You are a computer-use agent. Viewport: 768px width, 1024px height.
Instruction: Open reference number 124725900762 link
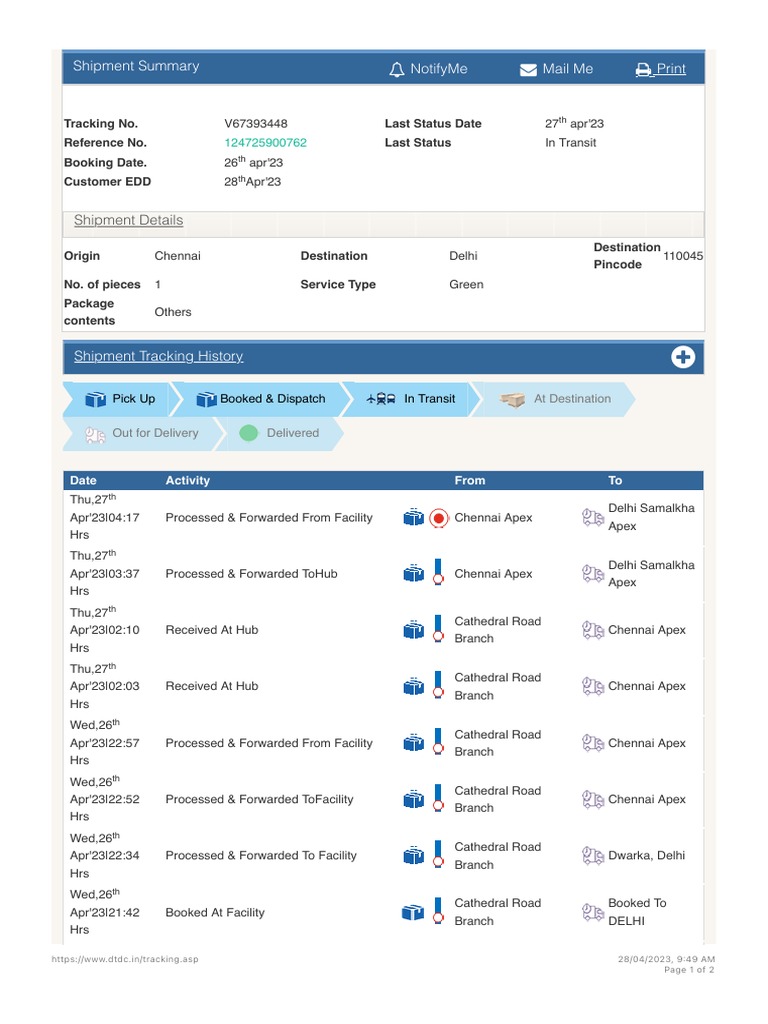[x=265, y=143]
